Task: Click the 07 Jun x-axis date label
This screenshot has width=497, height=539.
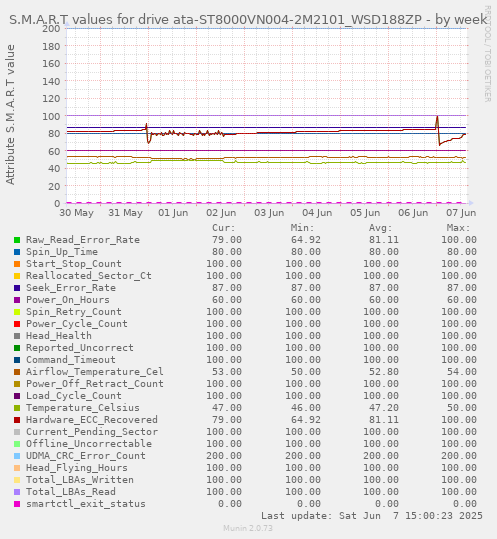Action: [x=461, y=213]
